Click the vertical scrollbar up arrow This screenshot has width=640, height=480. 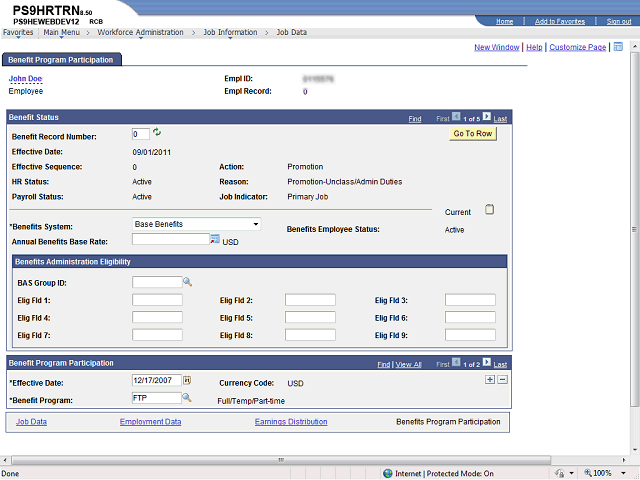pos(634,46)
